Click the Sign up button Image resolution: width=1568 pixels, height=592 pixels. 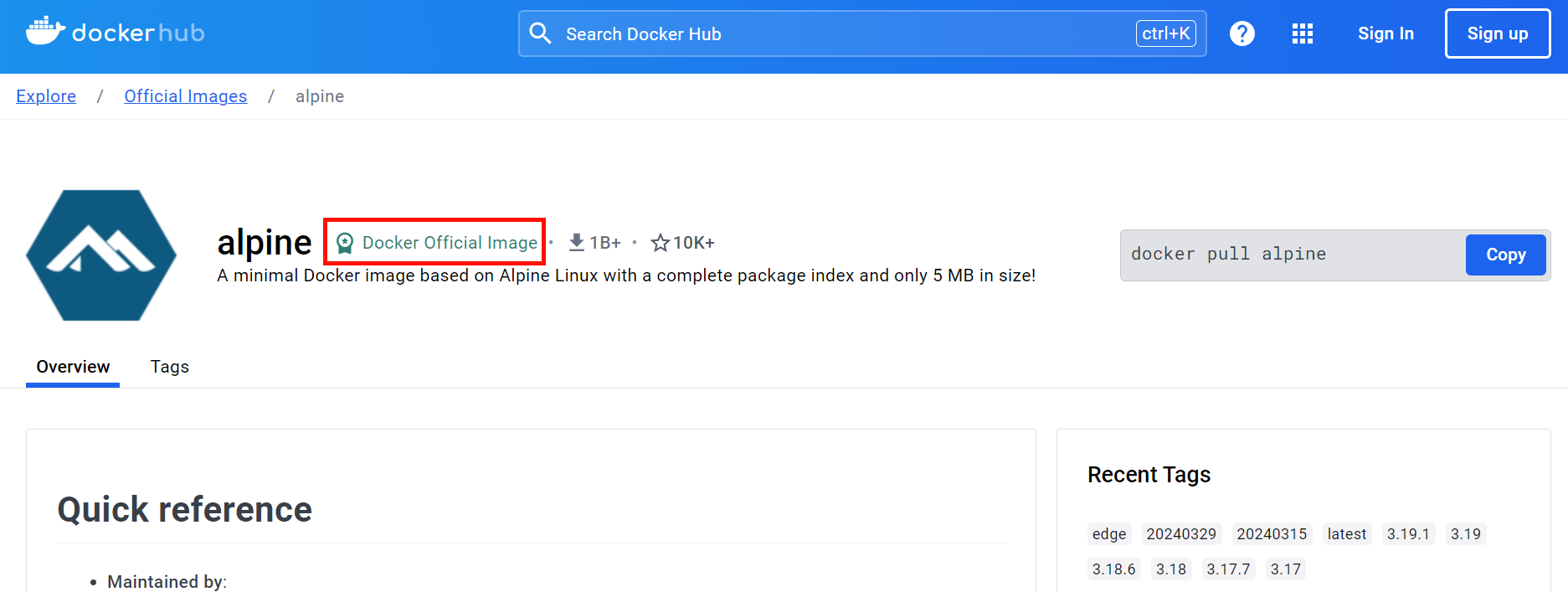click(1497, 33)
